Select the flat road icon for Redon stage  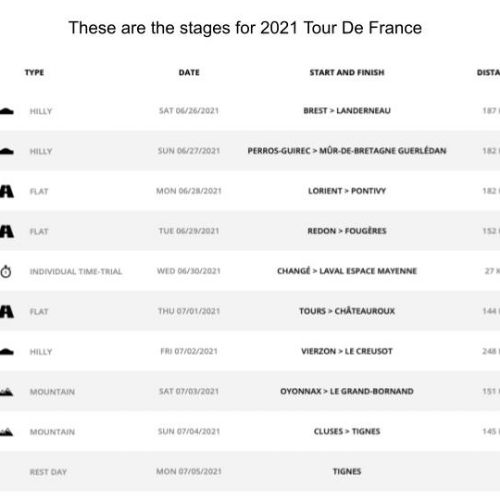[x=7, y=231]
